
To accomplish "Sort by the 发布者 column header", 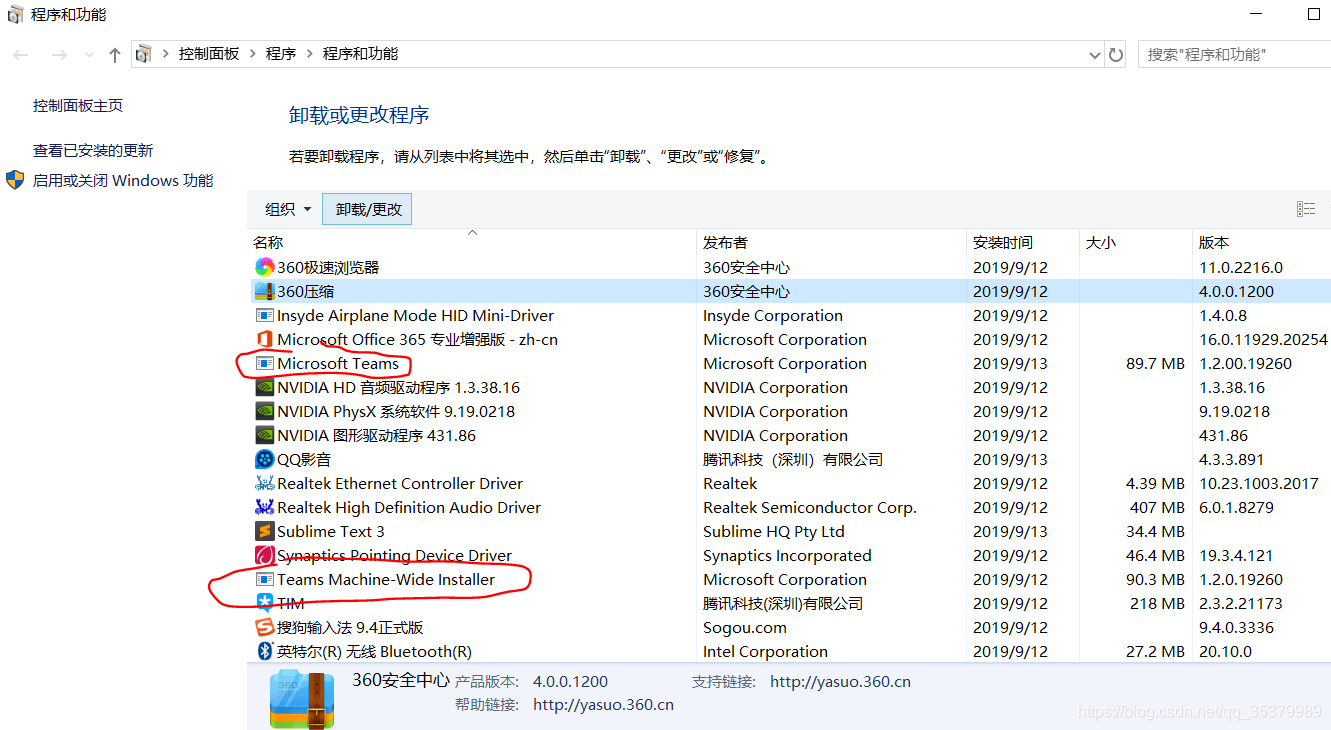I will [x=831, y=242].
